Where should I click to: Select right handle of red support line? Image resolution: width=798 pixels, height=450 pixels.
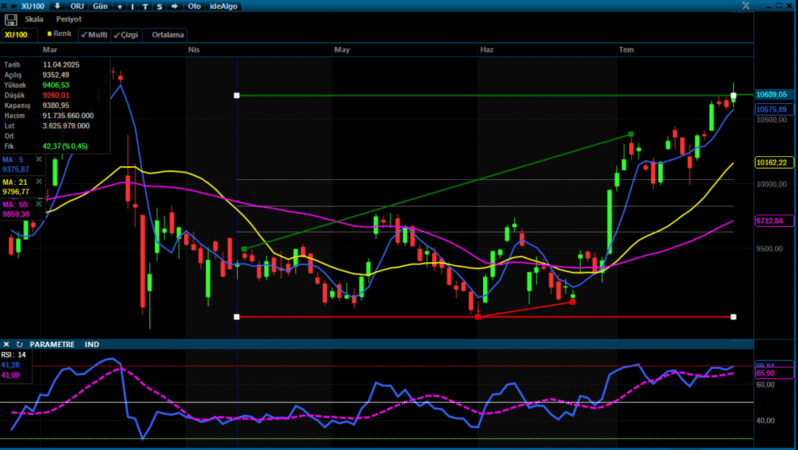tap(733, 317)
